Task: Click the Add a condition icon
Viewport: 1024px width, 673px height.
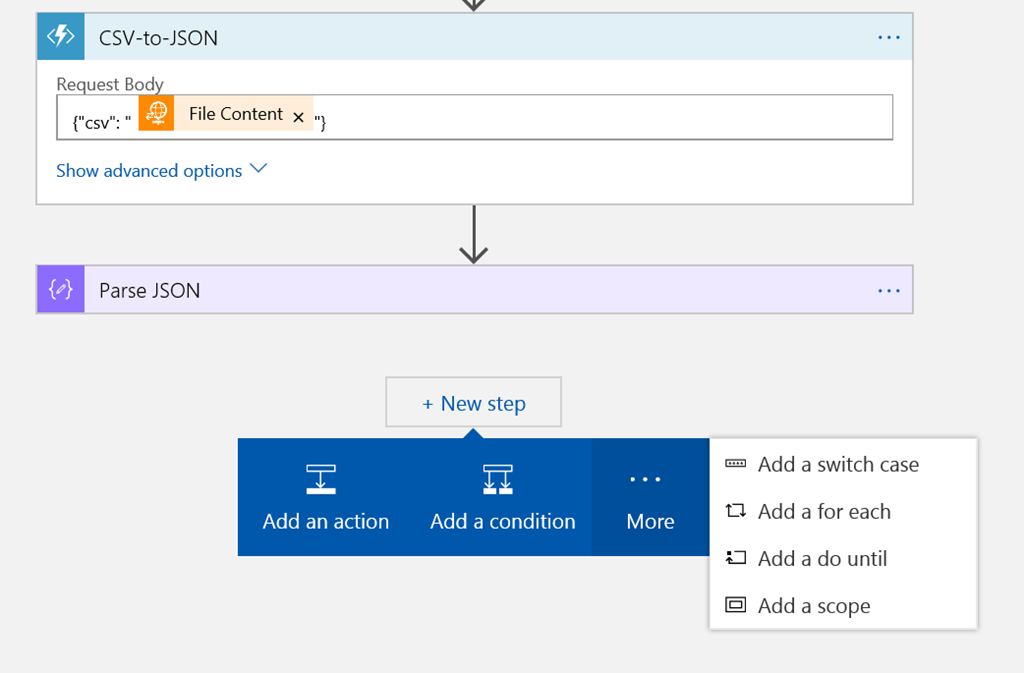Action: tap(498, 480)
